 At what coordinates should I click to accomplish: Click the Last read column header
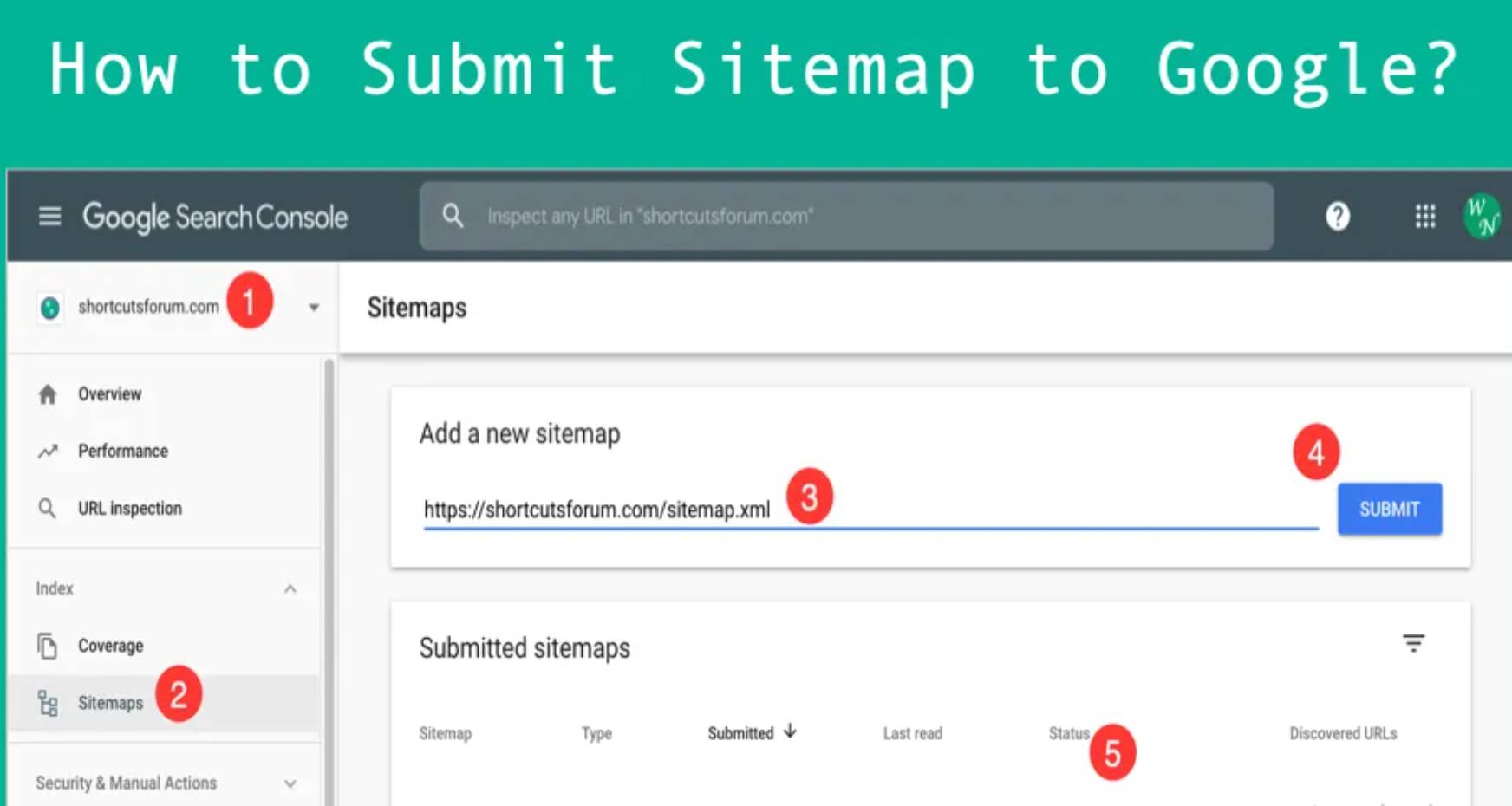coord(912,733)
